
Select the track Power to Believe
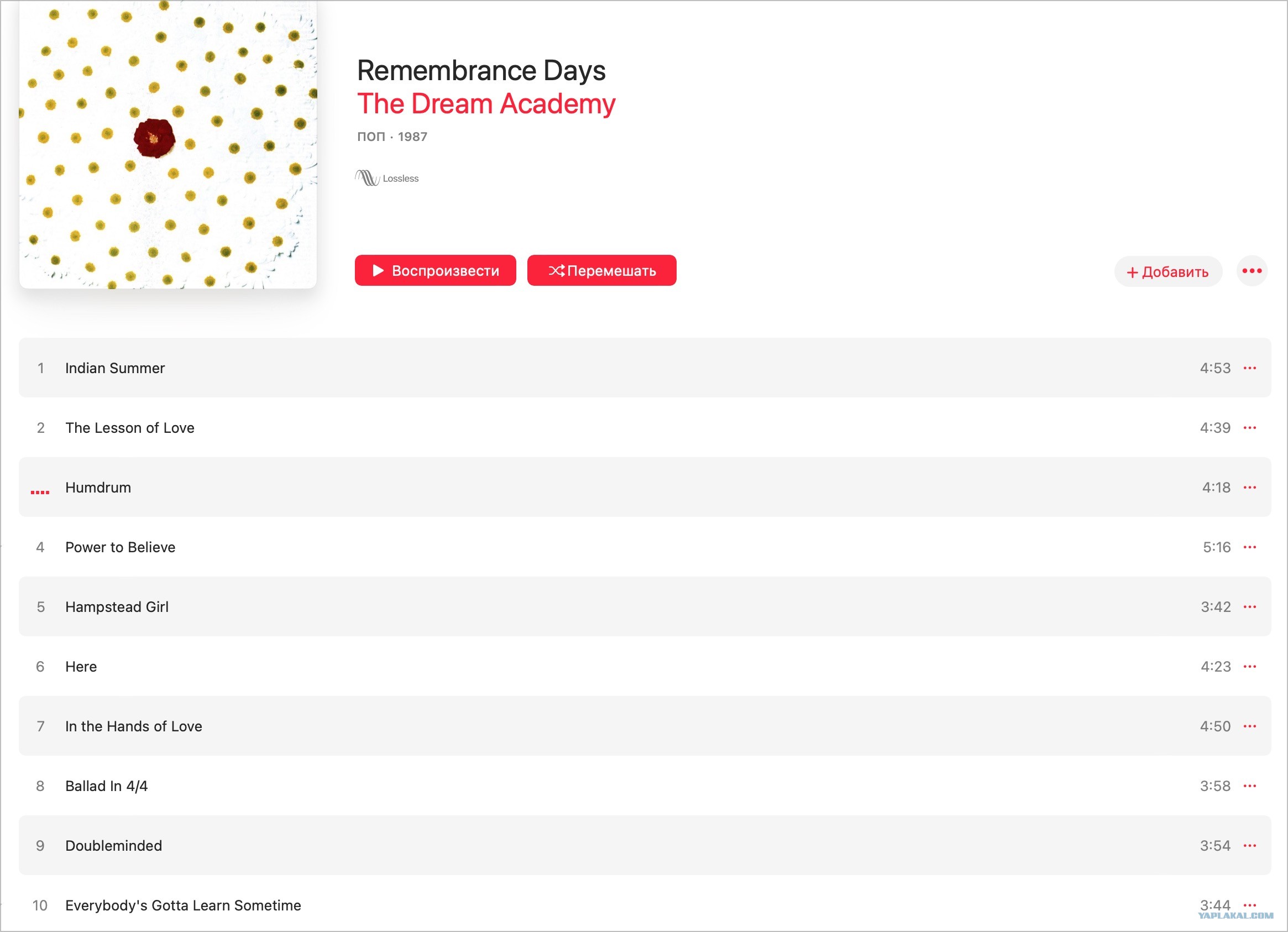tap(645, 547)
